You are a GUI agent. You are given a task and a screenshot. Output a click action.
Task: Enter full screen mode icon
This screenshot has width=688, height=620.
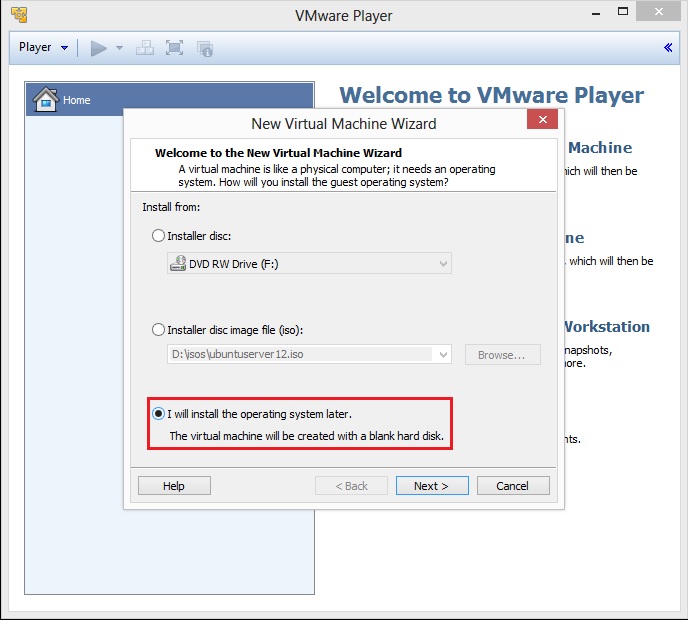tap(174, 48)
